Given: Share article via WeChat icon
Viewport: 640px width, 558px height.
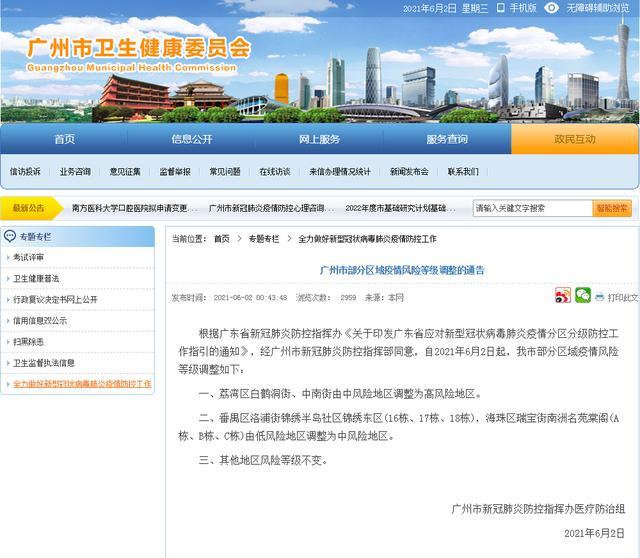Looking at the screenshot, I should 582,296.
